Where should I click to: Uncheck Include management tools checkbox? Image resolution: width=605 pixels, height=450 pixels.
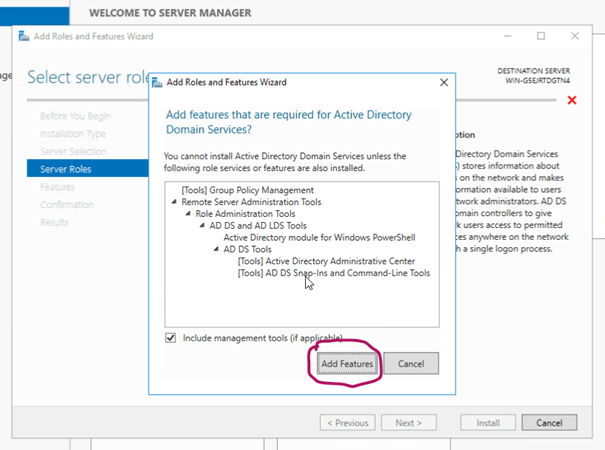(x=171, y=338)
